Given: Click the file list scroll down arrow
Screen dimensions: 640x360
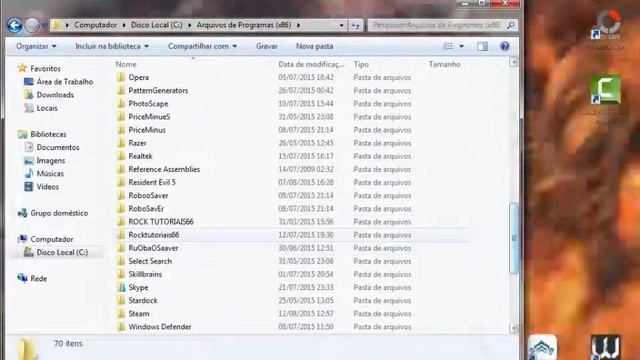Looking at the screenshot, I should tap(514, 328).
